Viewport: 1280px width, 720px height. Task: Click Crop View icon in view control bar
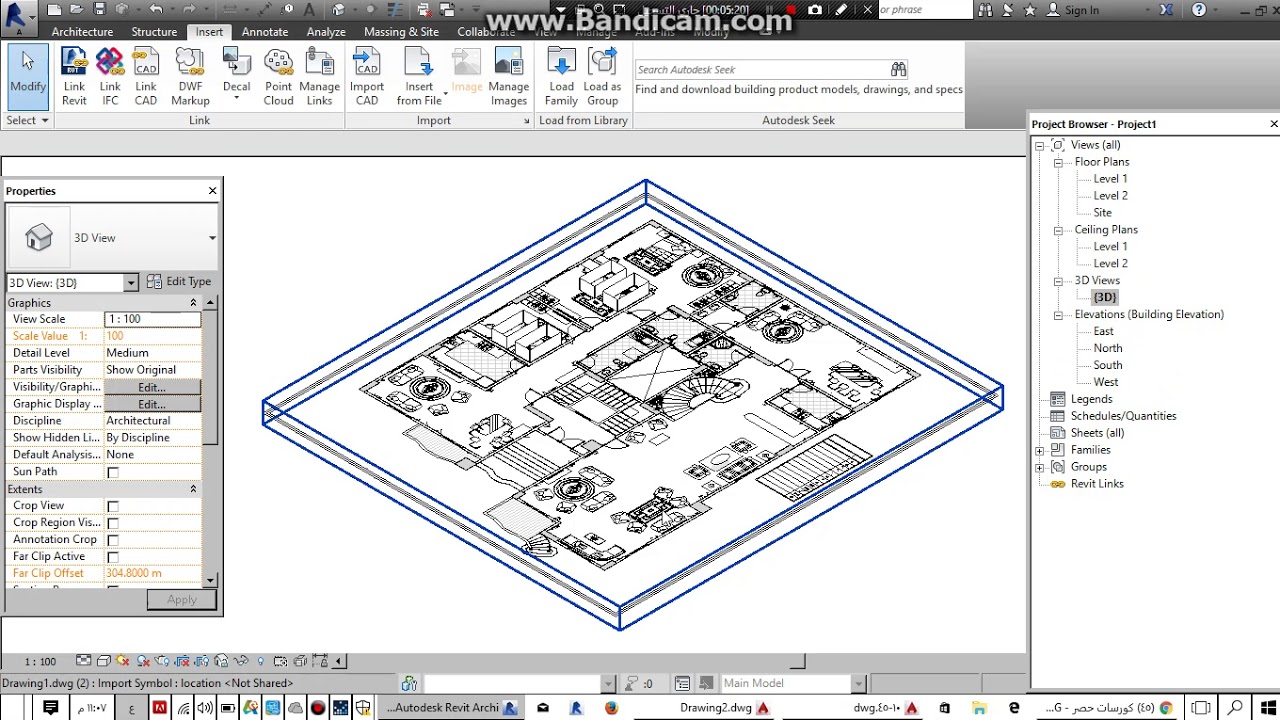tap(182, 661)
